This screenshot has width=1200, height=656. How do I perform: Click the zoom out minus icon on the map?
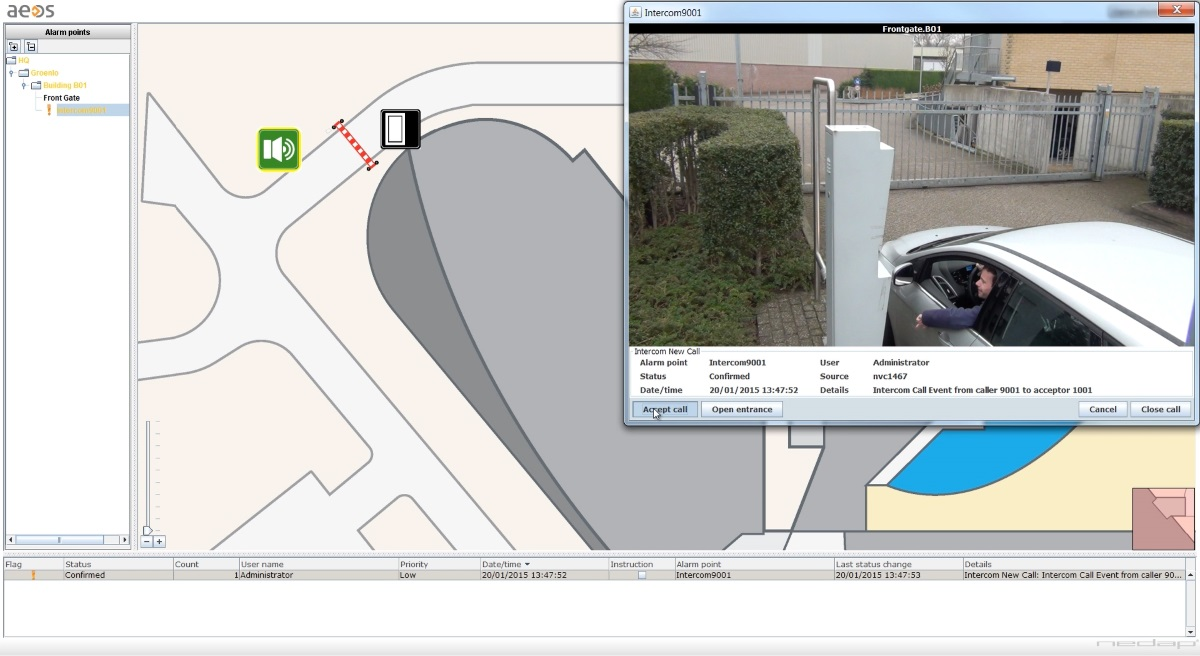(147, 541)
